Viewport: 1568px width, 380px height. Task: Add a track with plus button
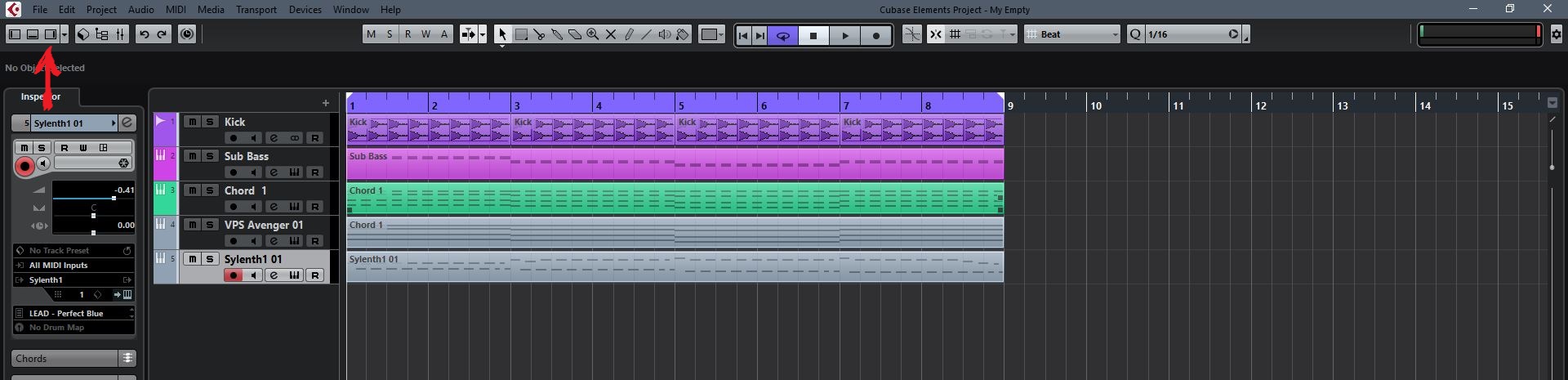tap(325, 103)
